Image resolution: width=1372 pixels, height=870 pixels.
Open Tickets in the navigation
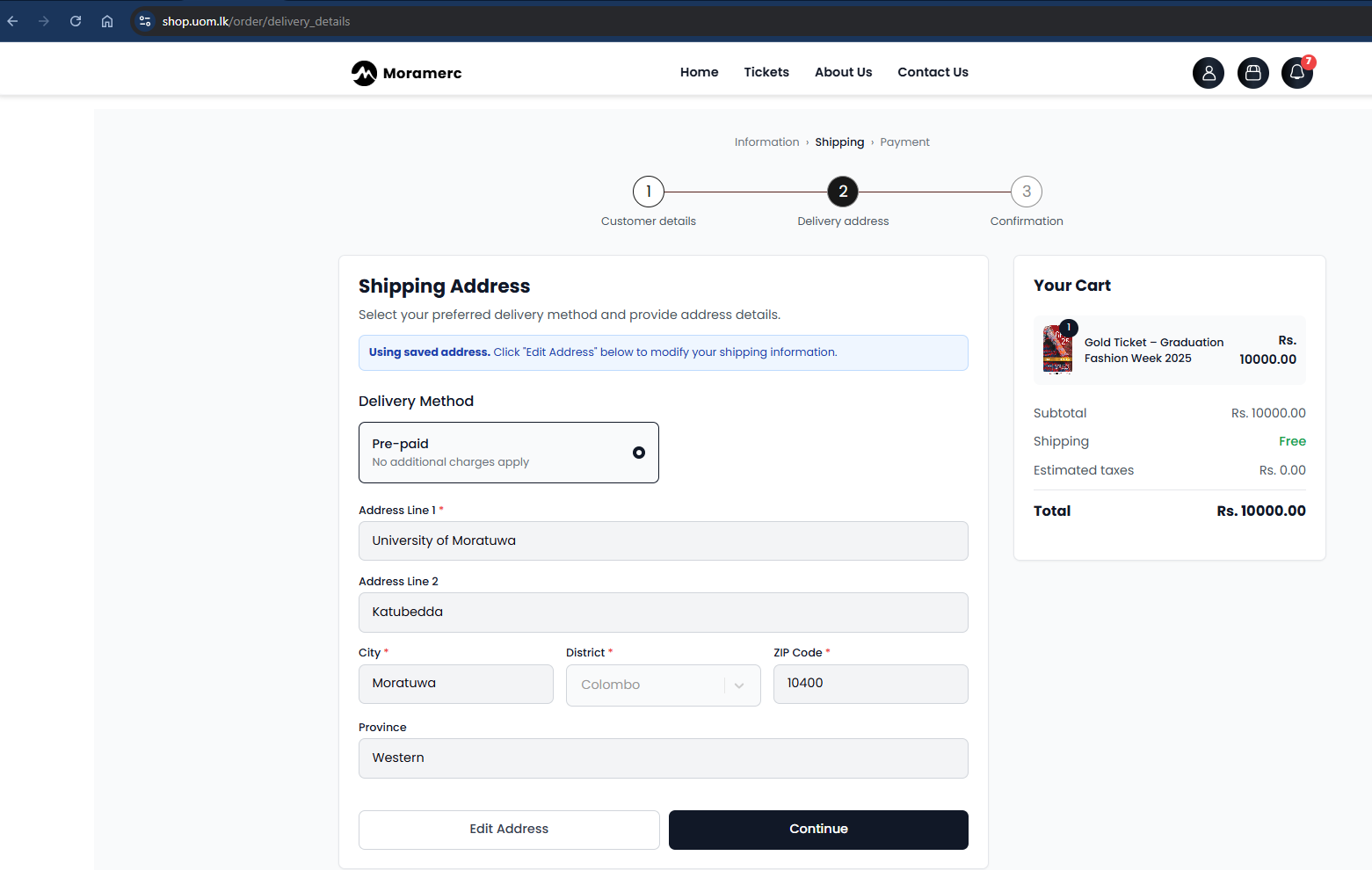pyautogui.click(x=766, y=72)
